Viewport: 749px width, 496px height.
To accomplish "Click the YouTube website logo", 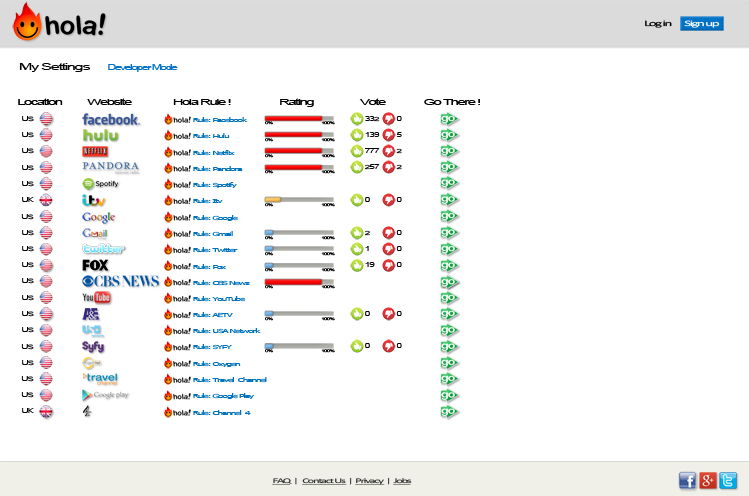I will coord(96,298).
